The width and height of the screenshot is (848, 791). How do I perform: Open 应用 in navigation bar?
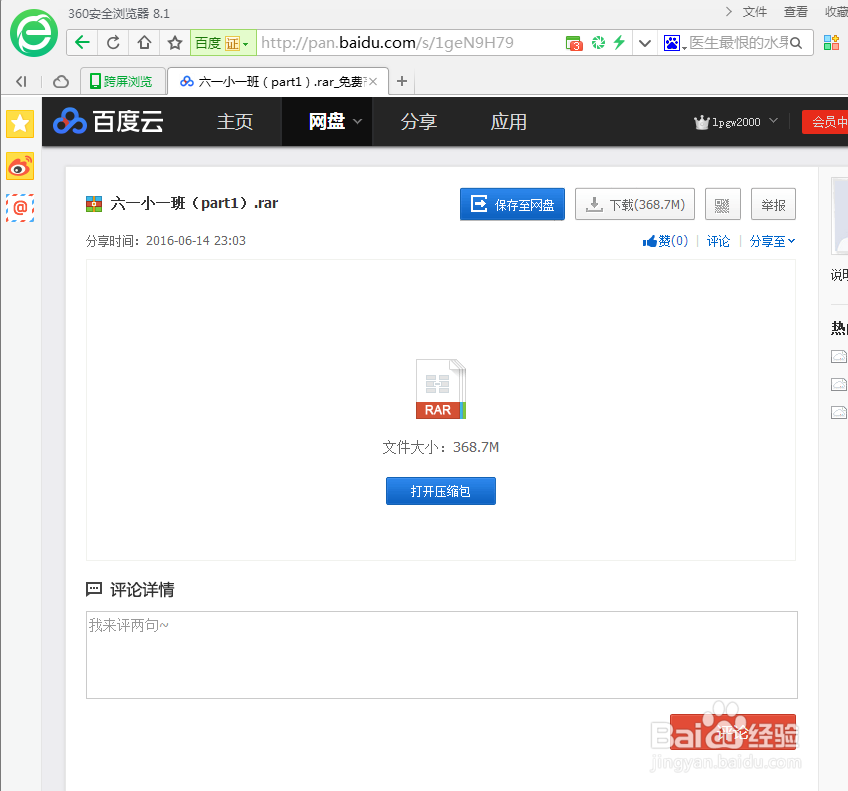(x=508, y=122)
